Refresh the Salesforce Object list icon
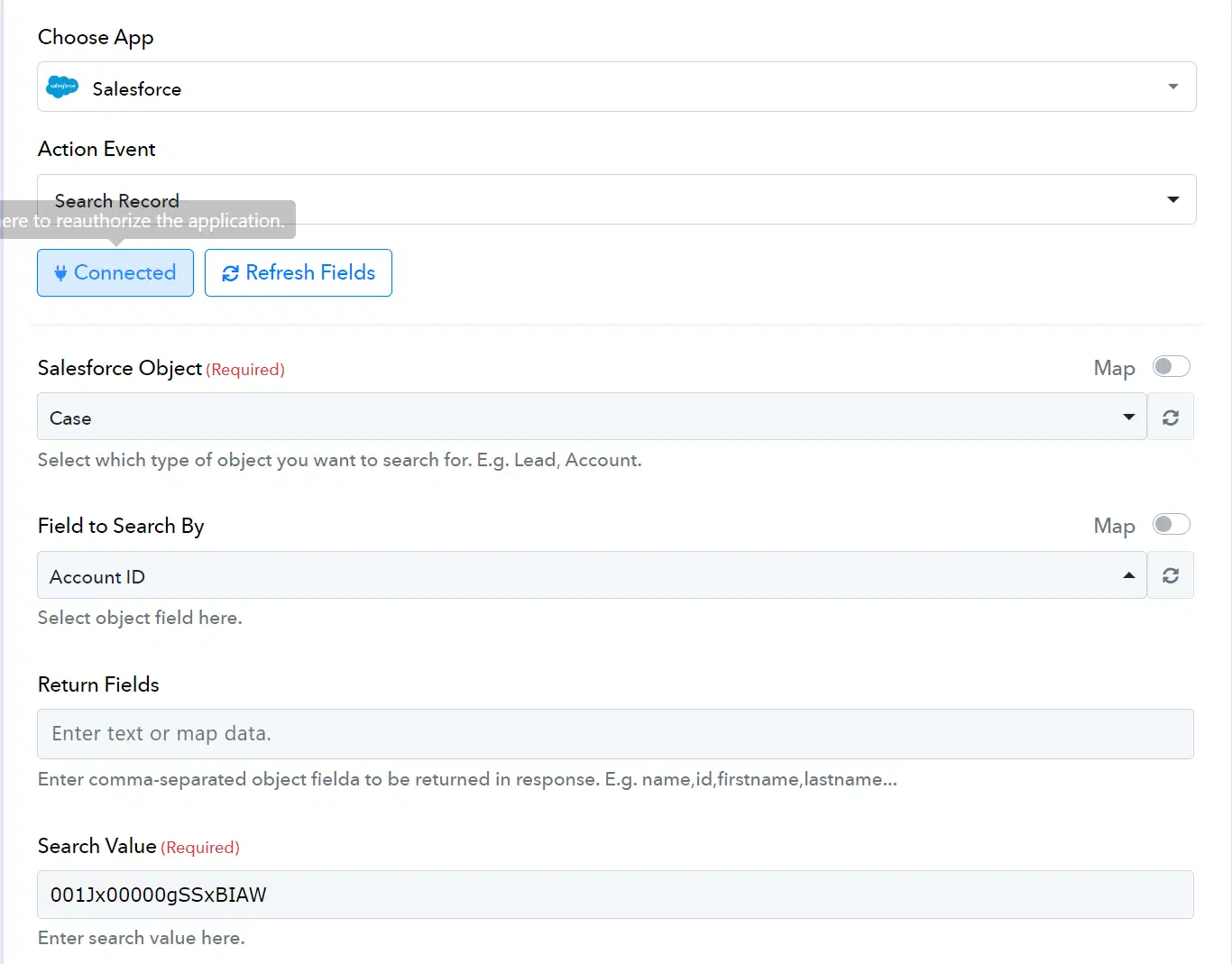The width and height of the screenshot is (1232, 964). point(1171,418)
